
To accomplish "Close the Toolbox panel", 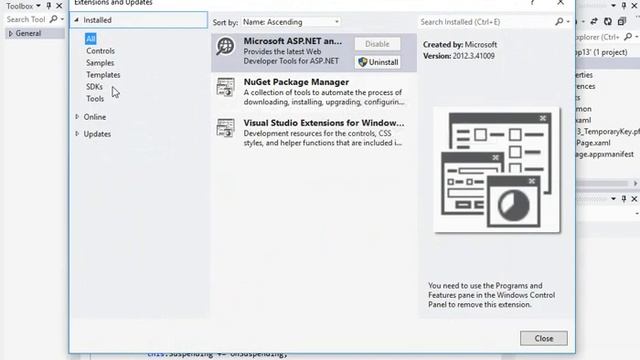I will (60, 6).
